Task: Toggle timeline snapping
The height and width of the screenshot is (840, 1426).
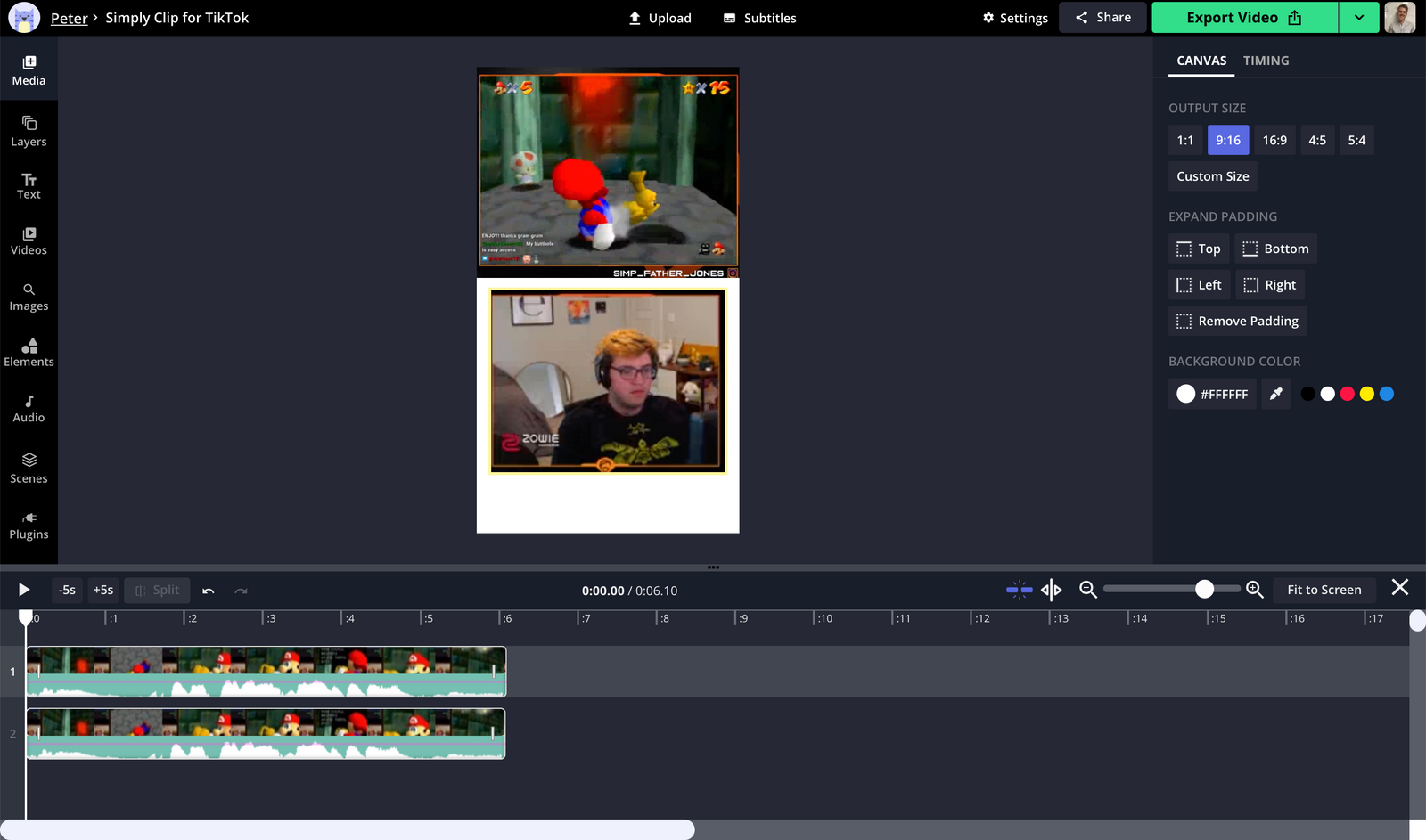Action: (x=1019, y=589)
